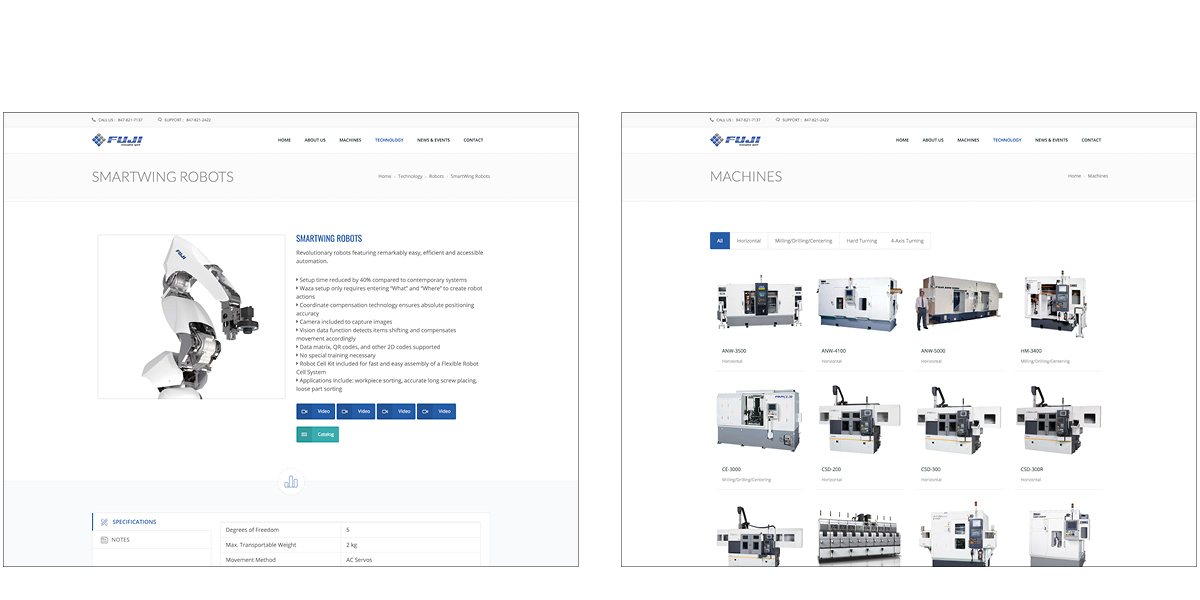This screenshot has height=600, width=1200.
Task: Click the document icon beside NOTES
Action: (x=104, y=540)
